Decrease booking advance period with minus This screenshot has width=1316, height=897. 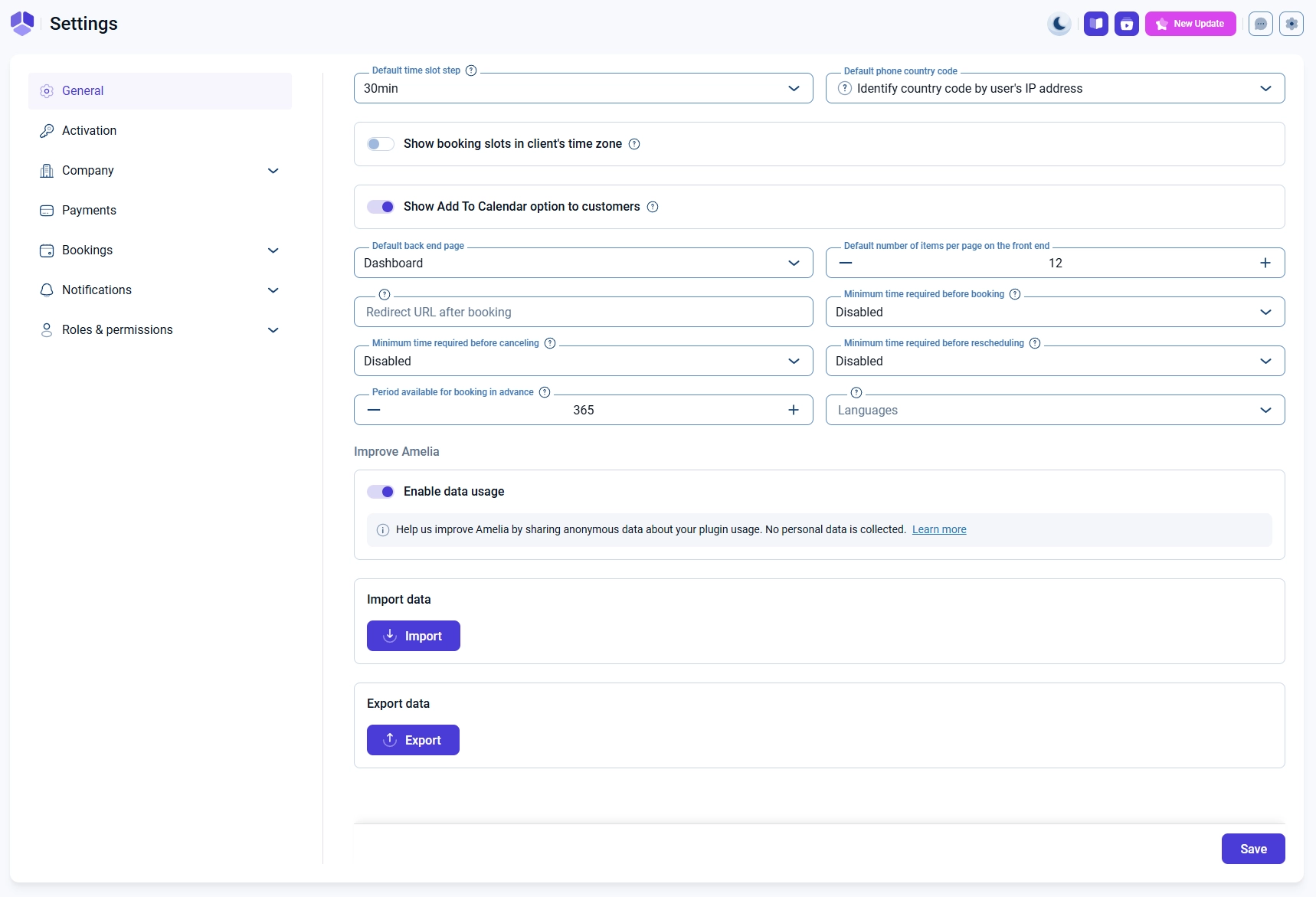[374, 410]
